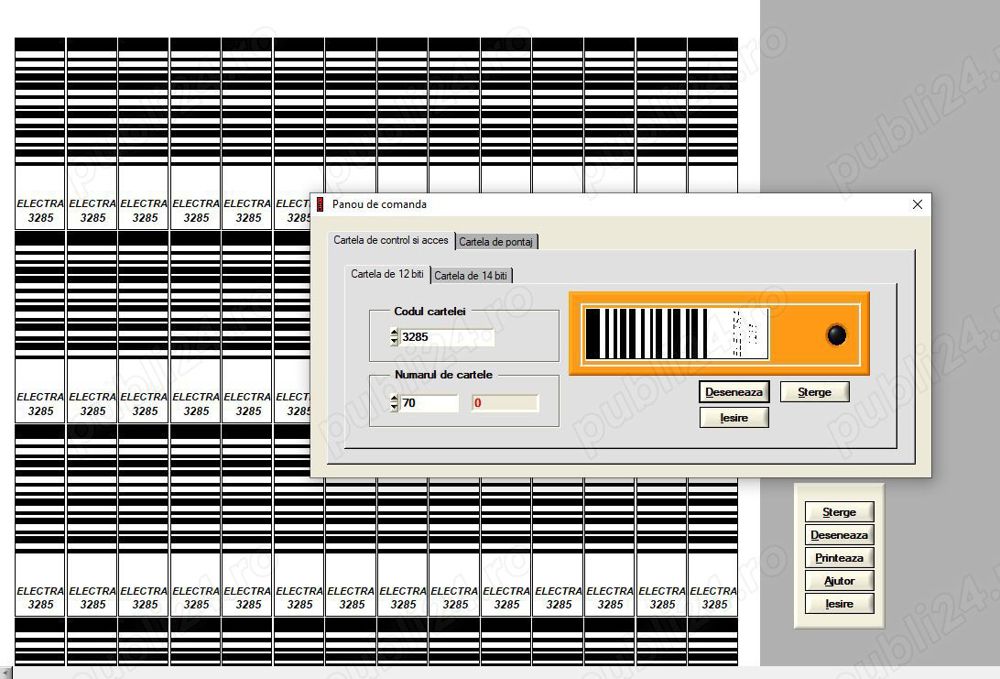The width and height of the screenshot is (1000, 679).
Task: Switch to the Cartela de pontaj tab
Action: (497, 241)
